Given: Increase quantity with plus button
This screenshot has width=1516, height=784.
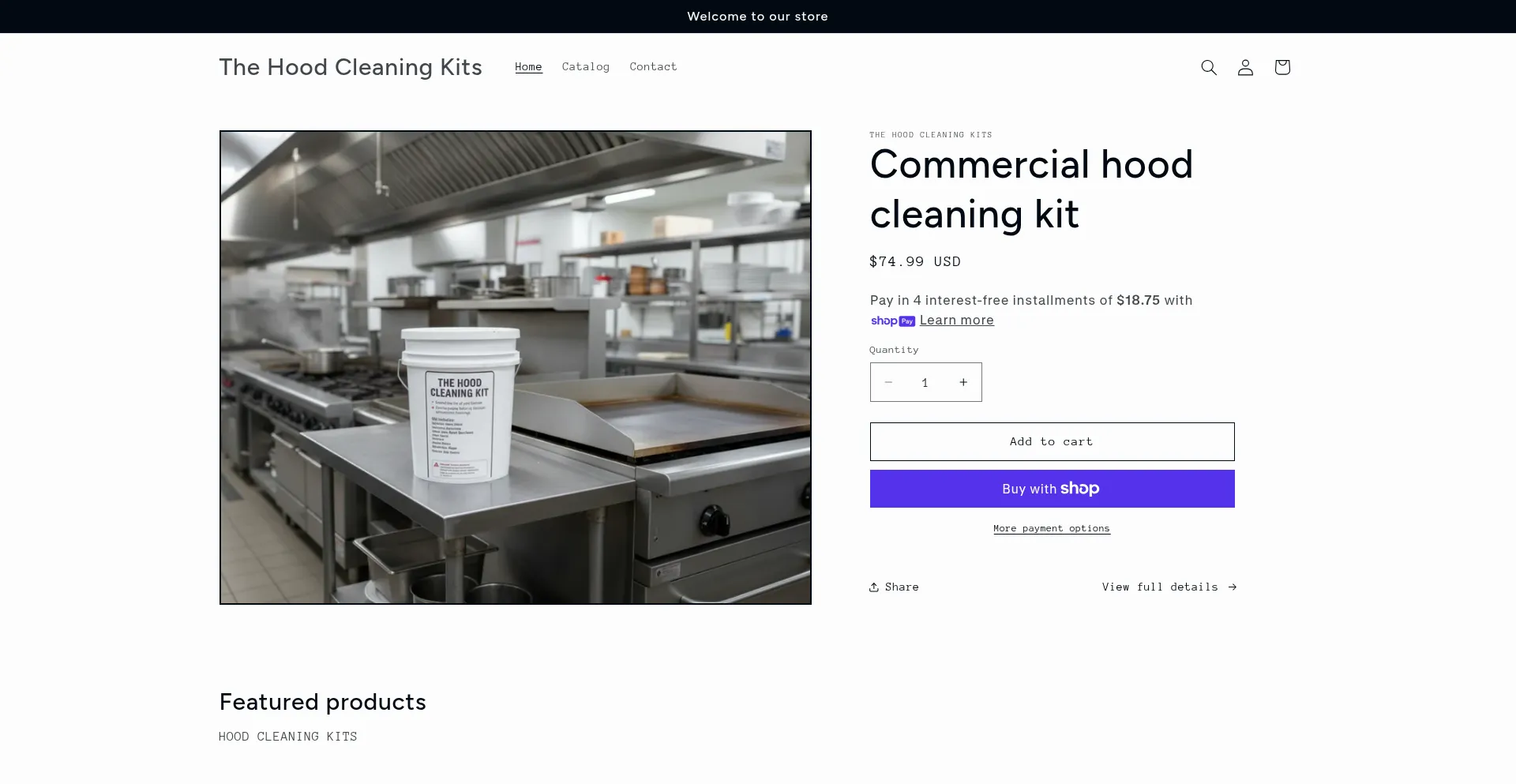Looking at the screenshot, I should point(963,382).
